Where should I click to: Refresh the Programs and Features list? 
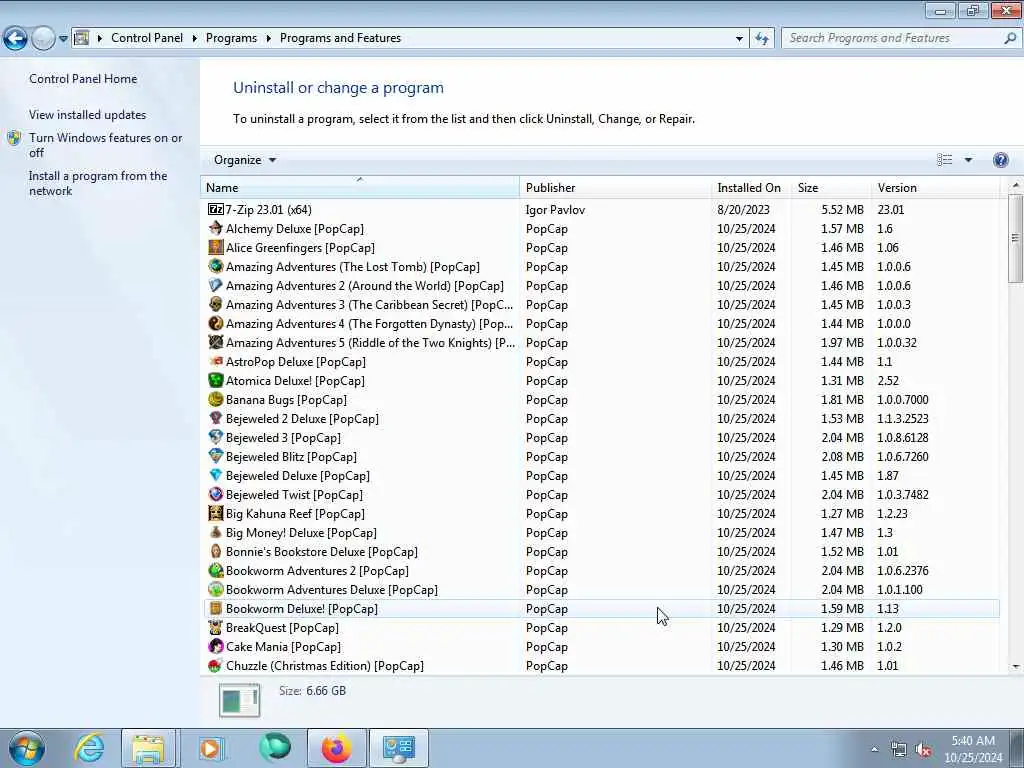pyautogui.click(x=761, y=39)
